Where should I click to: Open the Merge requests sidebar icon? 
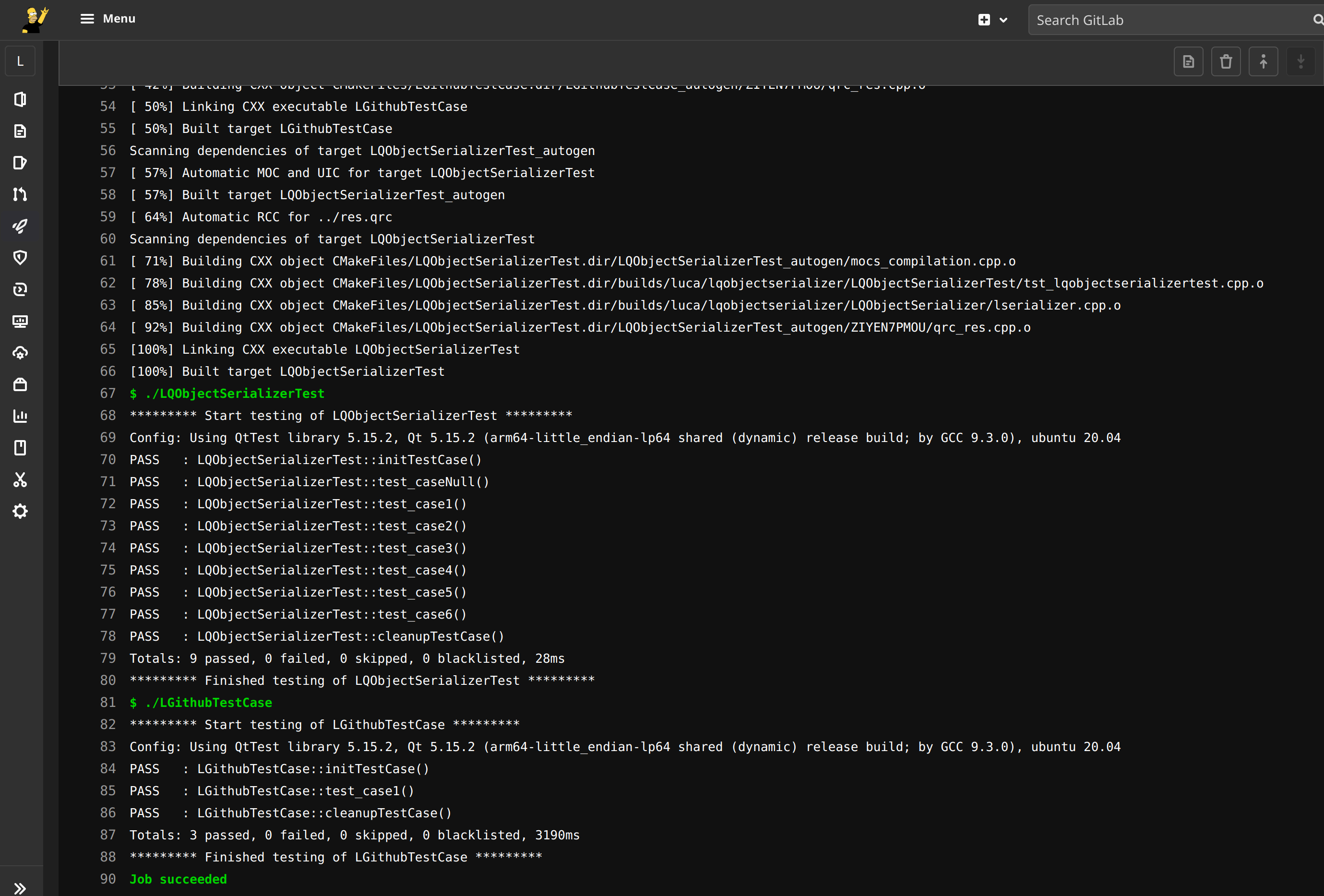pyautogui.click(x=20, y=194)
